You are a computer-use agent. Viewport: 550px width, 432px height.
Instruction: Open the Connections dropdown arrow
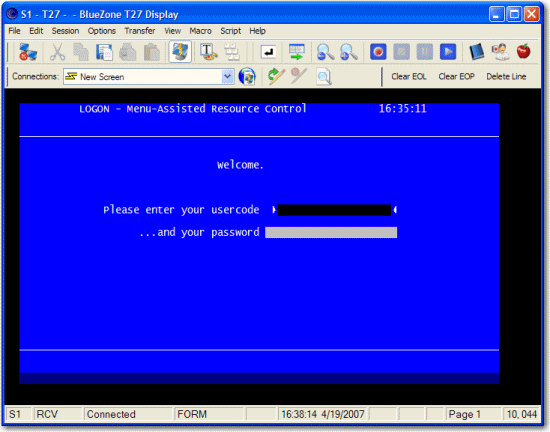click(228, 76)
